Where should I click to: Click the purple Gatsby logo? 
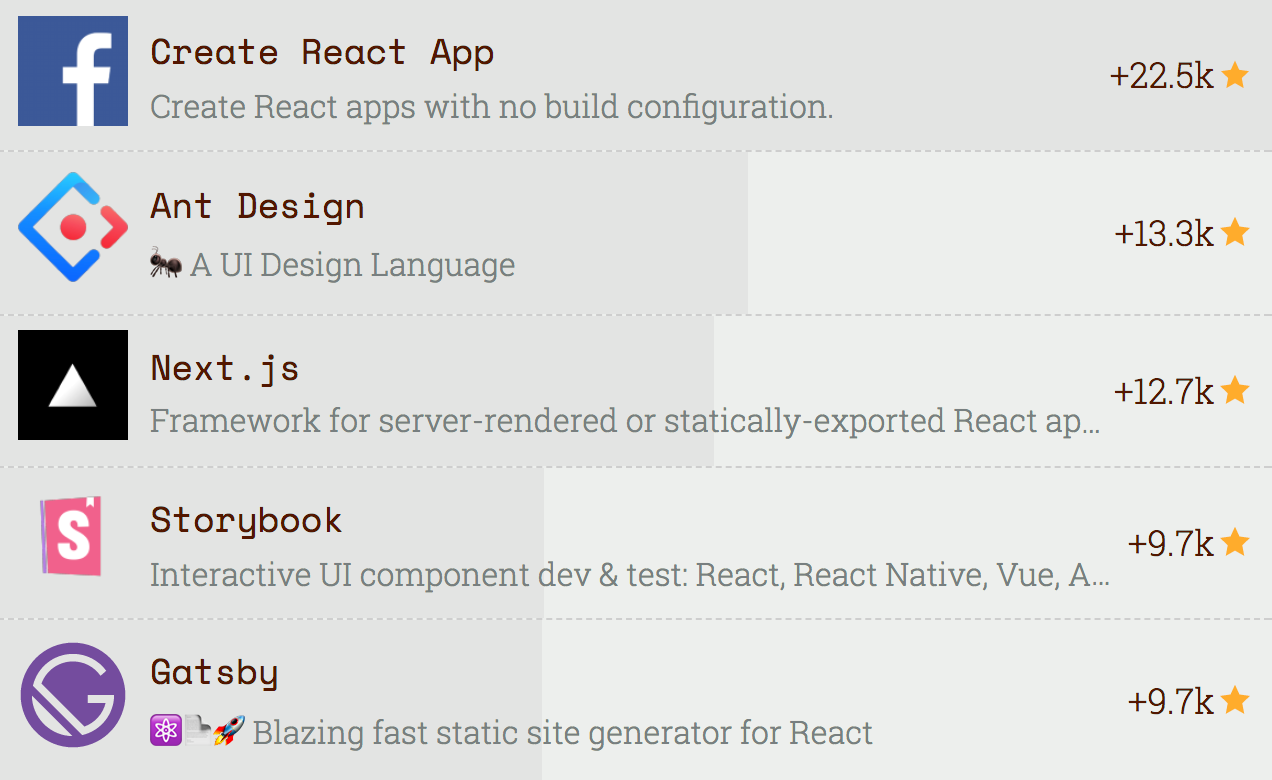[x=73, y=695]
